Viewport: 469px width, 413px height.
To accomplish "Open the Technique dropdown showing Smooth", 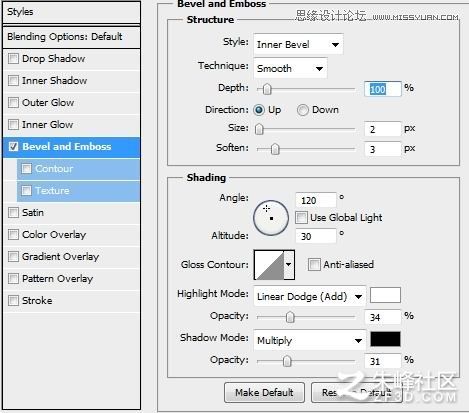I will (x=290, y=68).
